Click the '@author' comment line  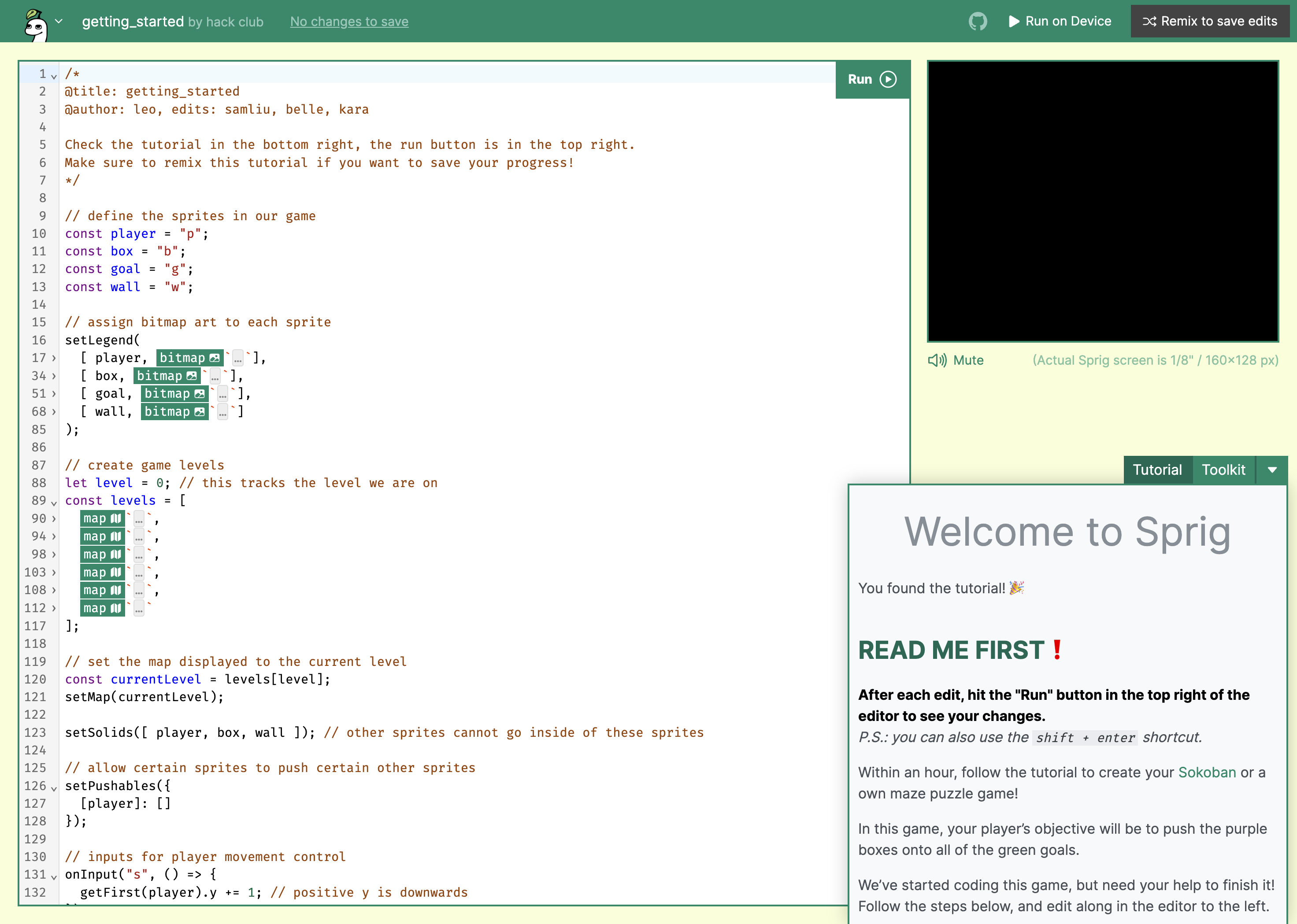coord(217,109)
